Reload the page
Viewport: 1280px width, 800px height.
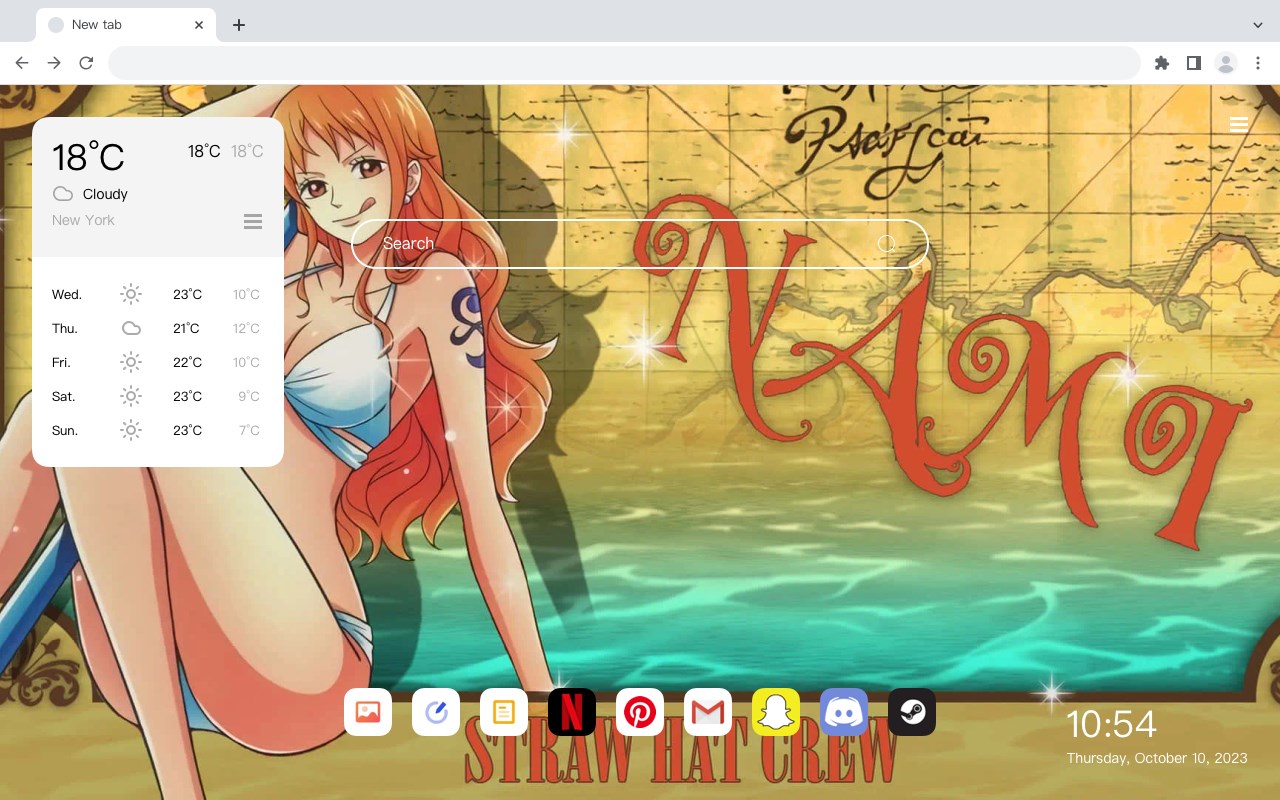86,63
